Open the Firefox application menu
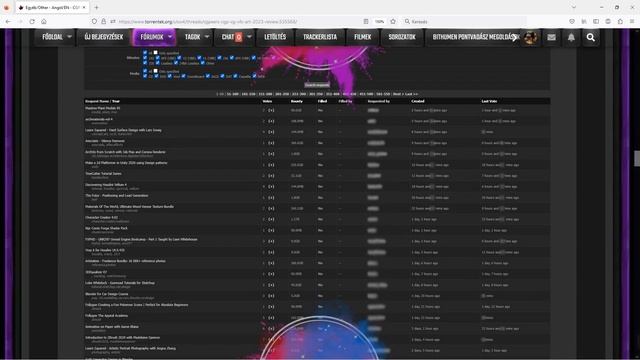The width and height of the screenshot is (640, 360). (632, 22)
